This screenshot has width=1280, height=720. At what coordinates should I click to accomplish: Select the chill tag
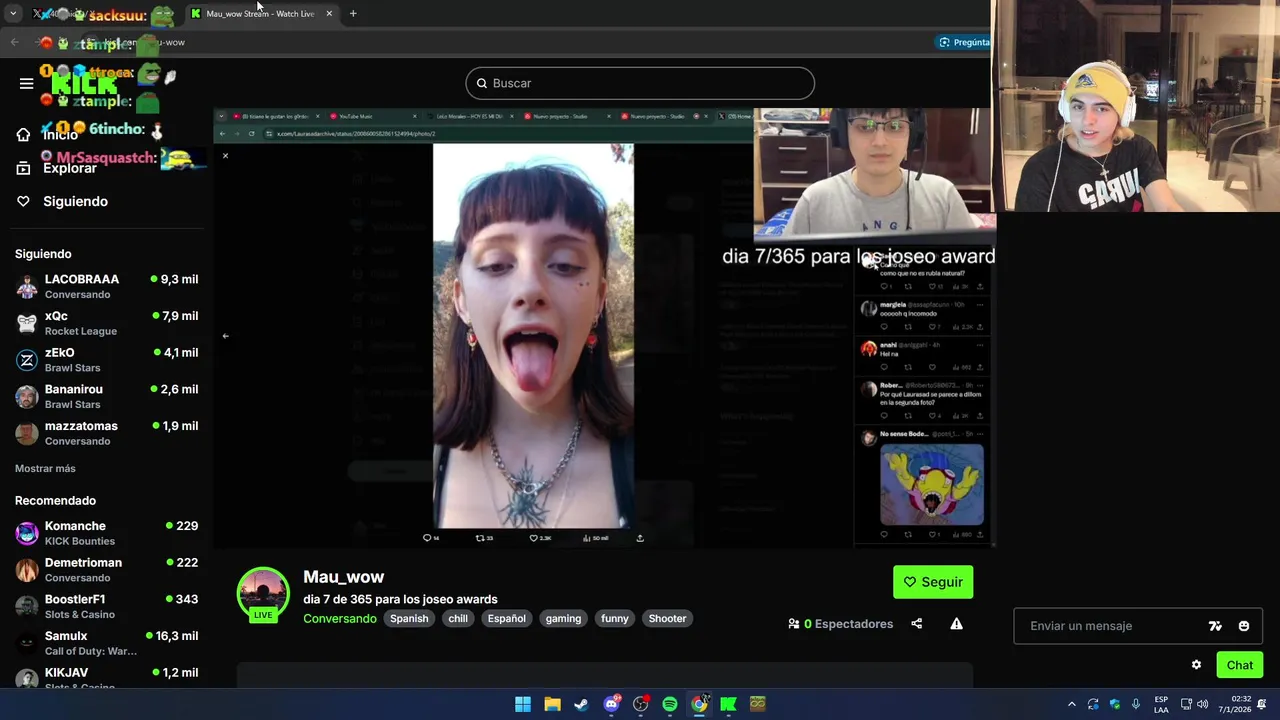pos(458,619)
